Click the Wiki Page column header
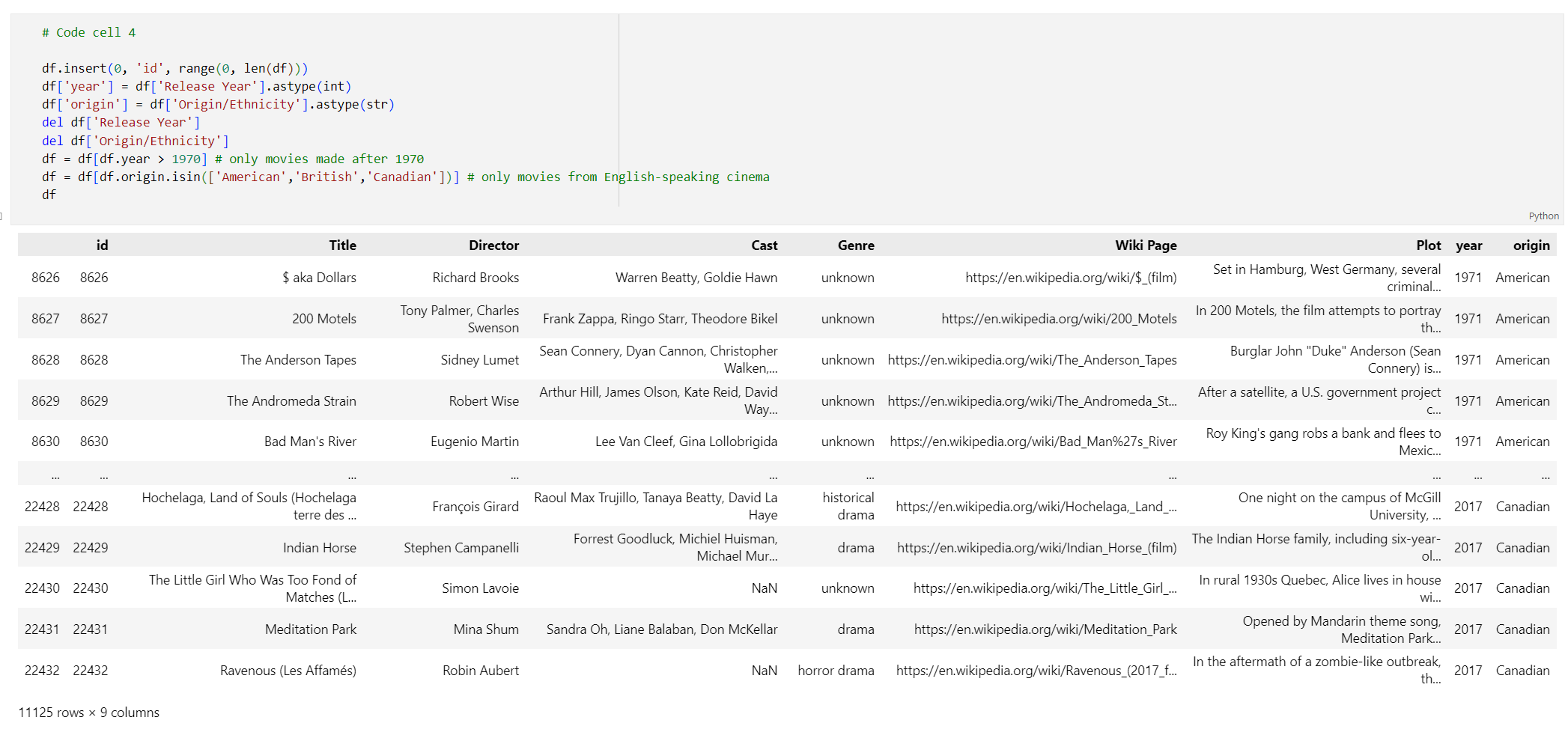 [1145, 246]
